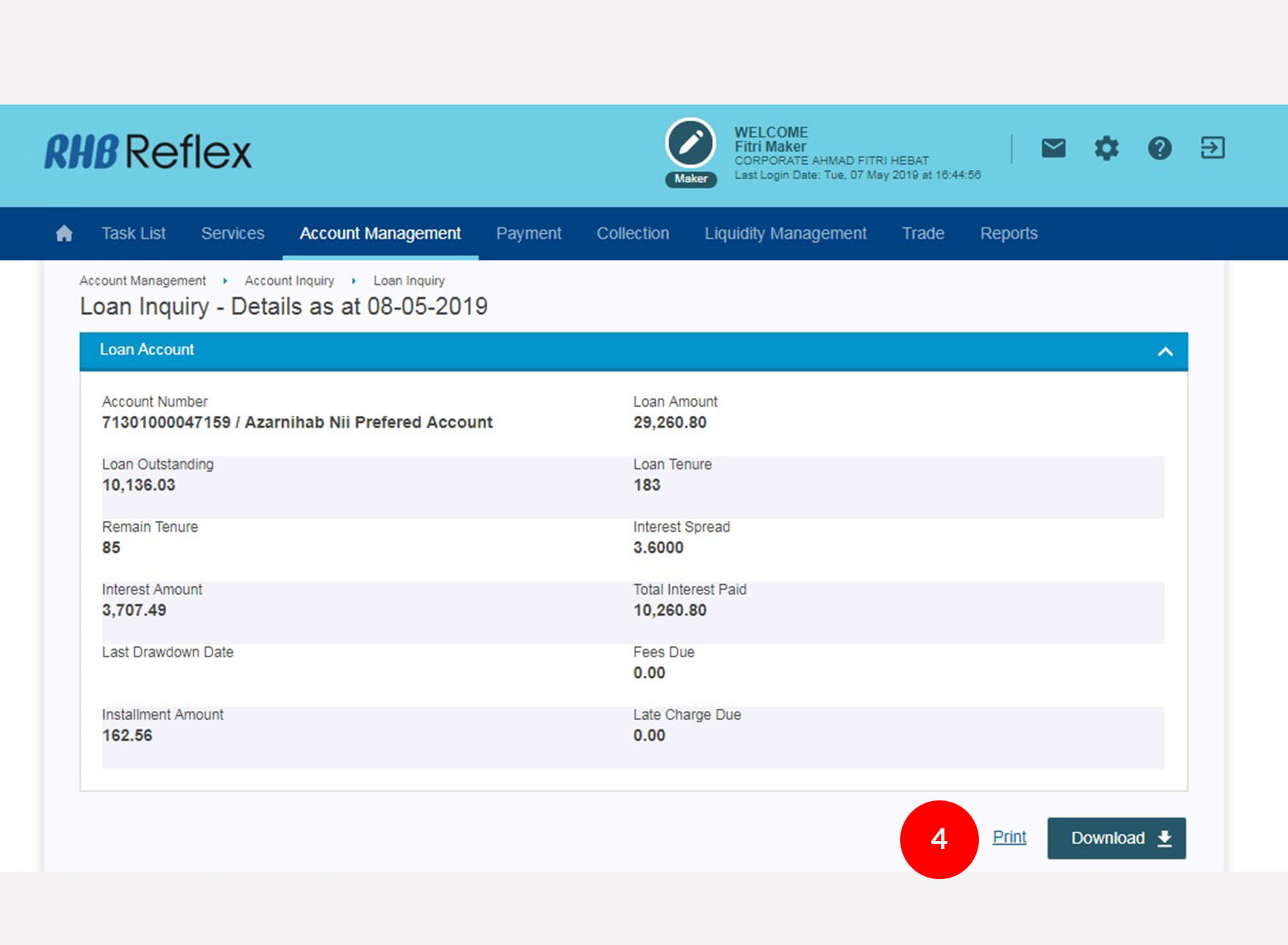The height and width of the screenshot is (945, 1288).
Task: Open the Liquidity Management menu
Action: click(785, 233)
